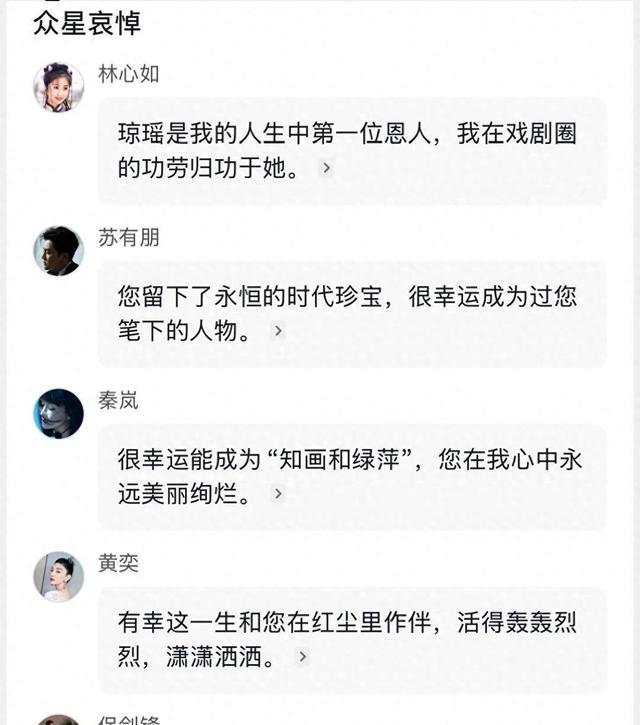Open 苏有朋's profile avatar
The width and height of the screenshot is (640, 725).
58,251
